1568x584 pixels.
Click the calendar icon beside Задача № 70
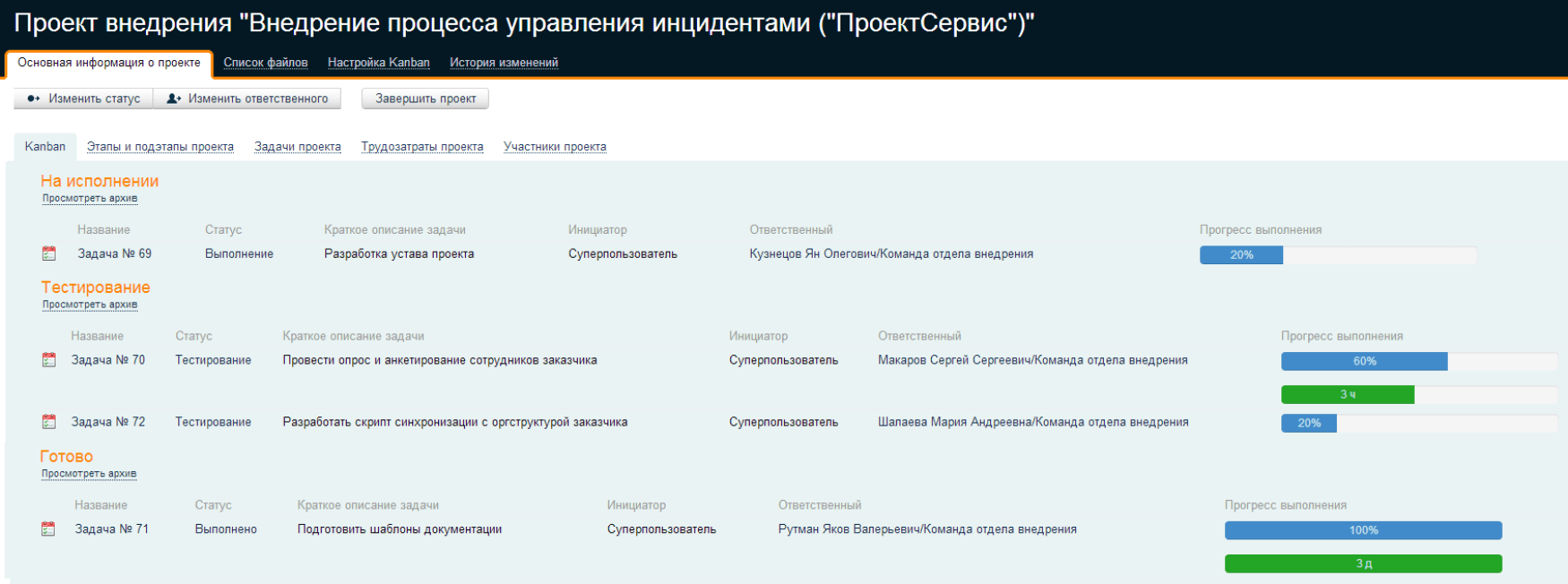pyautogui.click(x=49, y=360)
